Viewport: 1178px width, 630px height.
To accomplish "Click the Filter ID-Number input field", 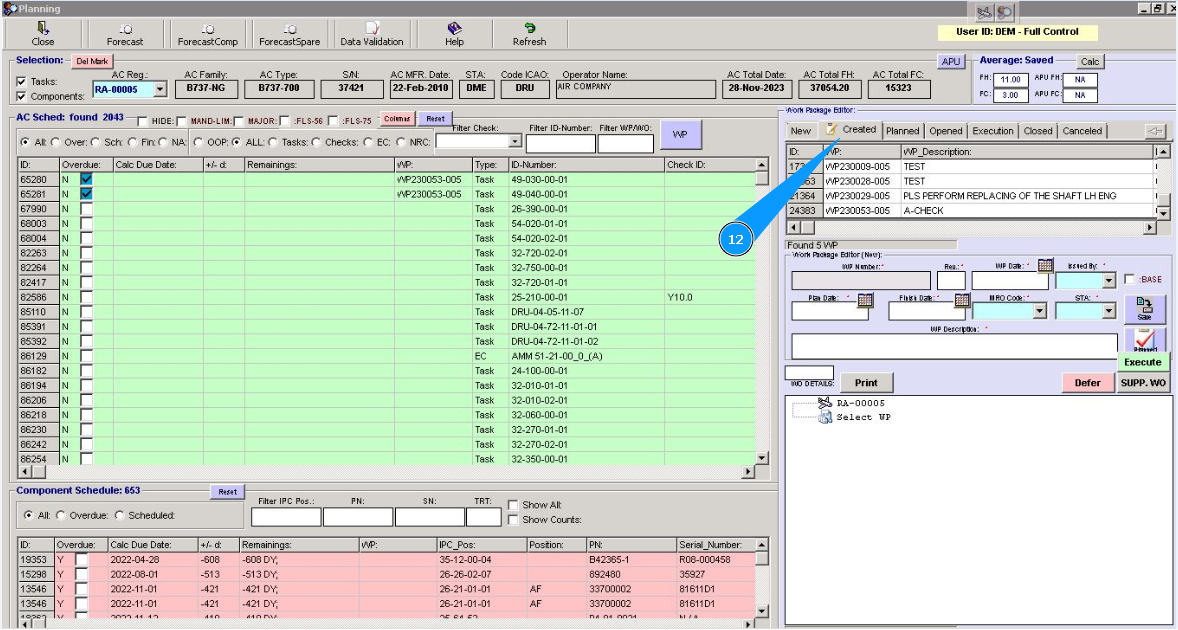I will [x=560, y=144].
